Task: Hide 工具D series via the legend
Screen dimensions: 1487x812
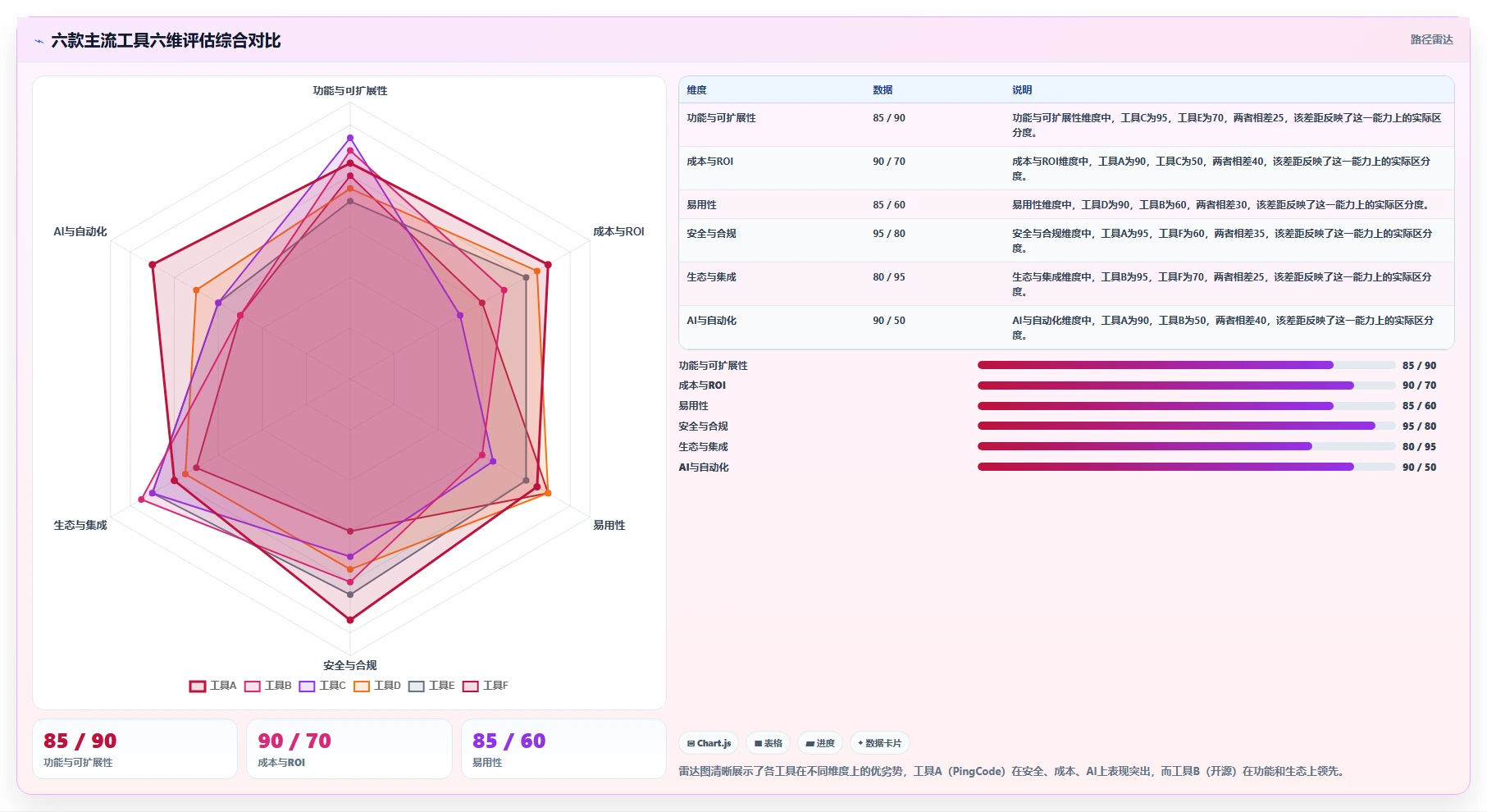Action: (377, 686)
